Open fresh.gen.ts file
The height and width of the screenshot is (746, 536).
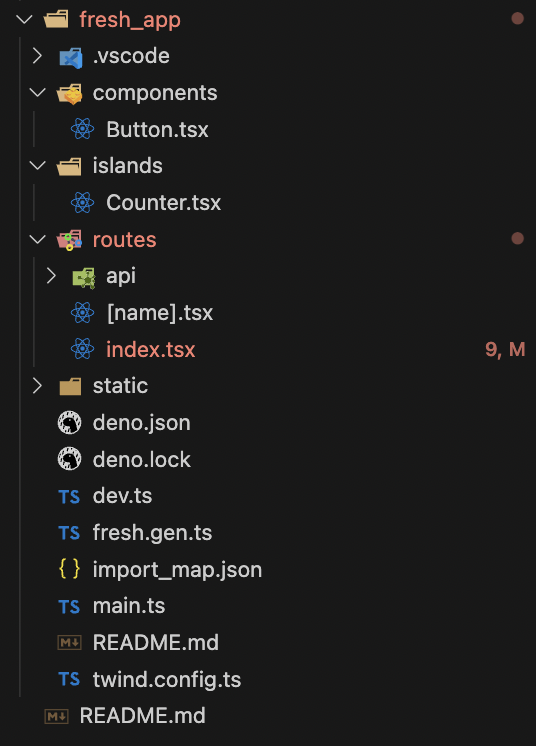[152, 533]
